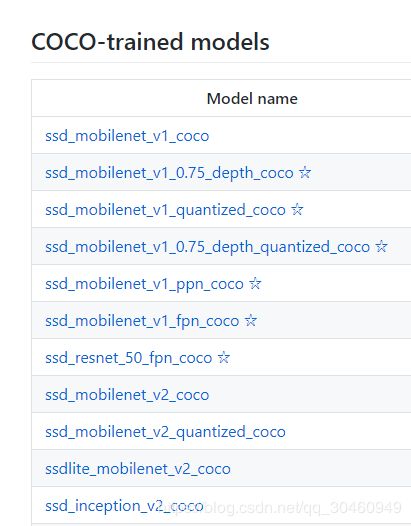Open the ssdlite_mobilenet_v2_coco link
Image resolution: width=411 pixels, height=526 pixels.
click(138, 469)
